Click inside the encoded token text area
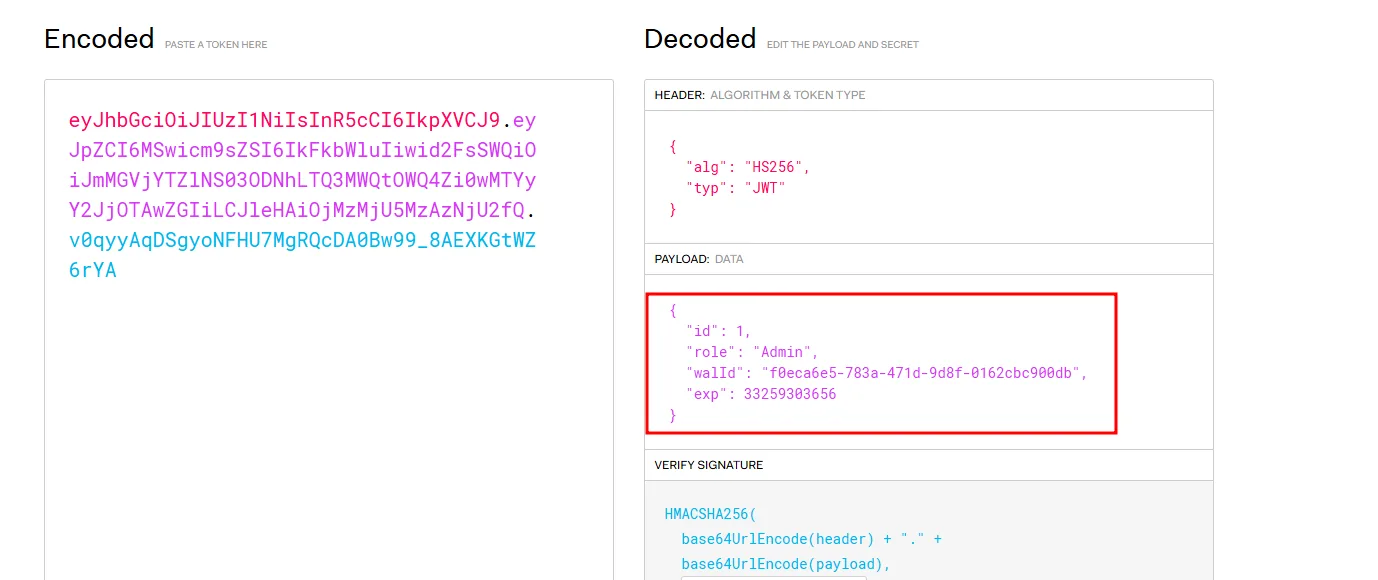The width and height of the screenshot is (1378, 580). pyautogui.click(x=329, y=330)
